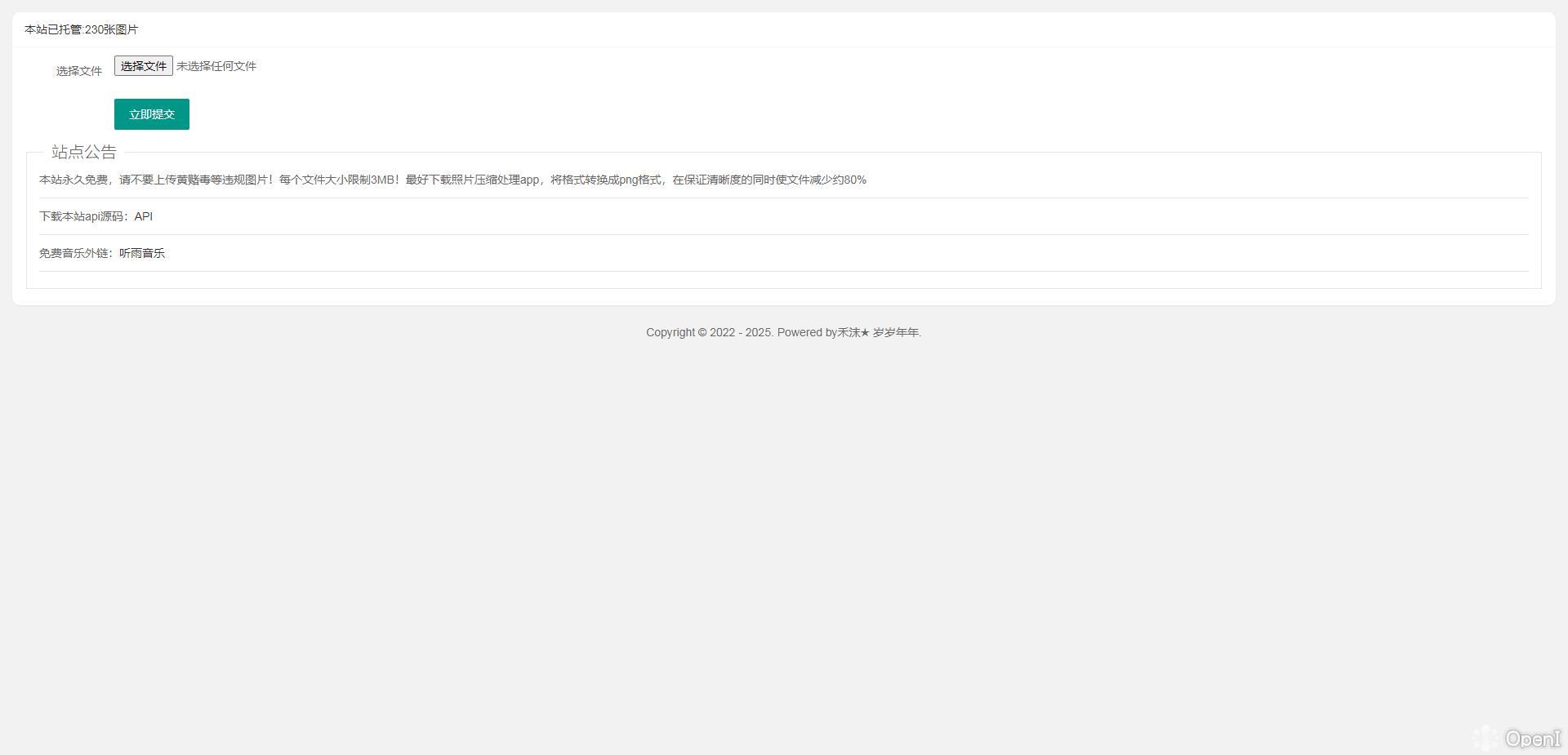The image size is (1568, 755).
Task: Click the 选择文件 file chooser button
Action: (x=143, y=66)
